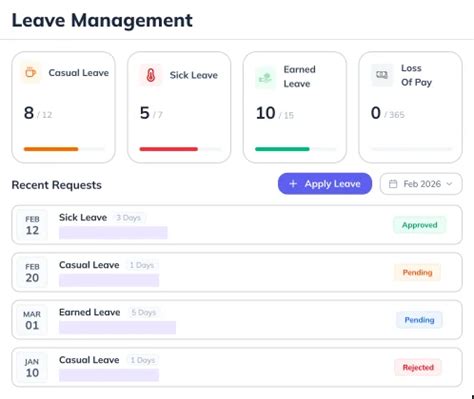Select the JAN 10 date tile
The height and width of the screenshot is (399, 474).
(32, 367)
